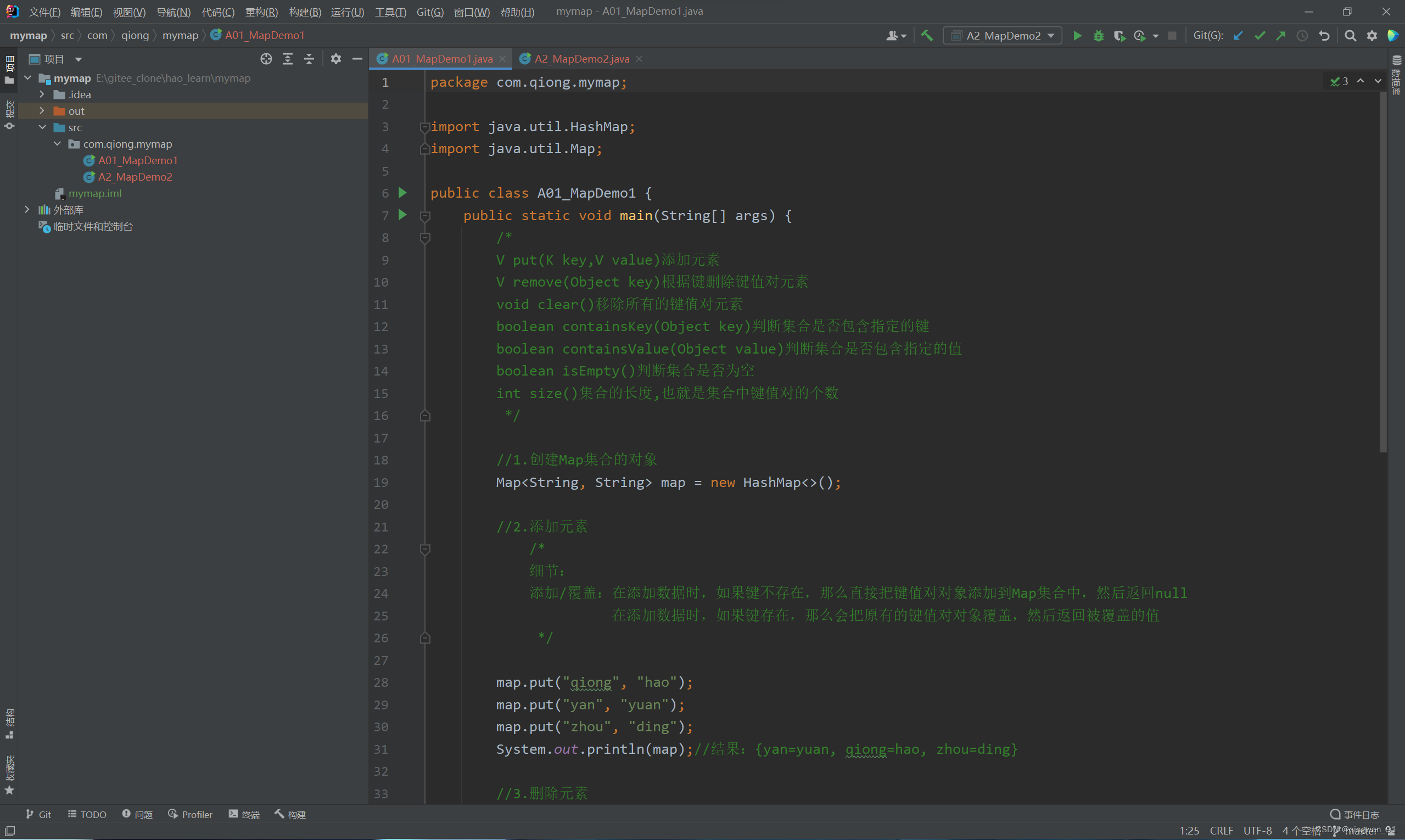Open A2_MapDemo2 run configuration dropdown

coord(1003,36)
